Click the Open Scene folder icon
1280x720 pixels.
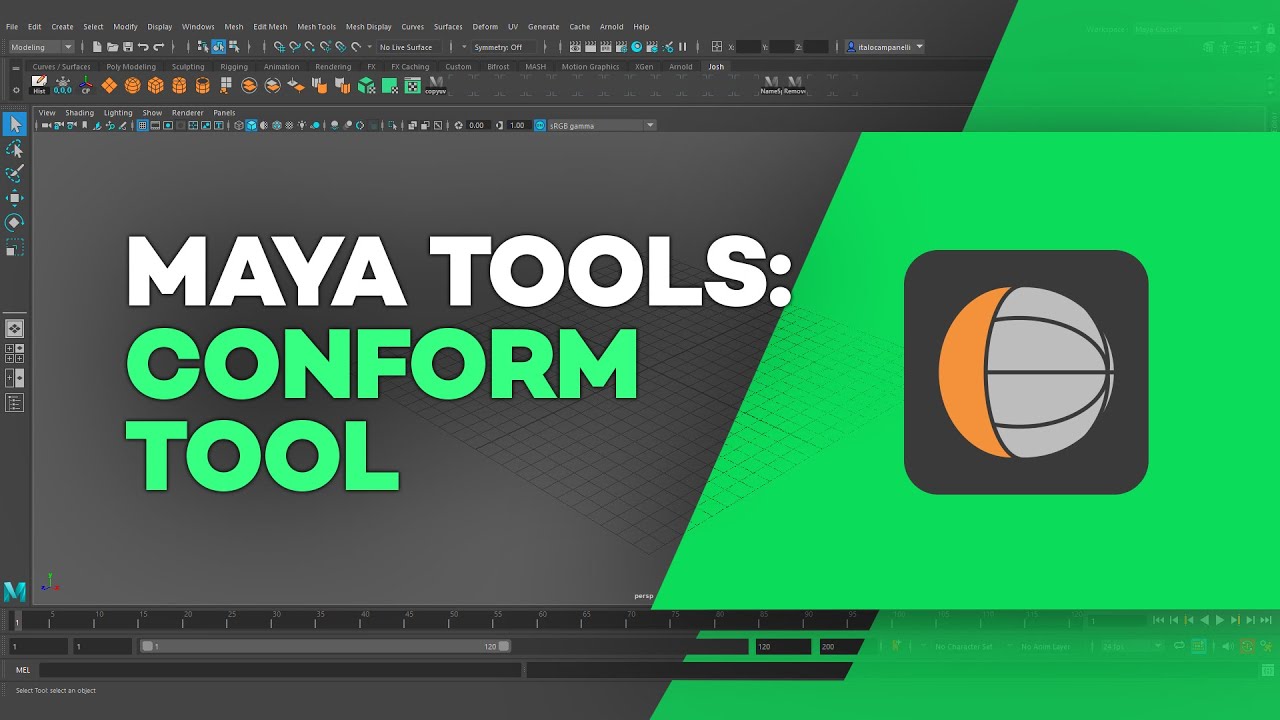click(112, 47)
